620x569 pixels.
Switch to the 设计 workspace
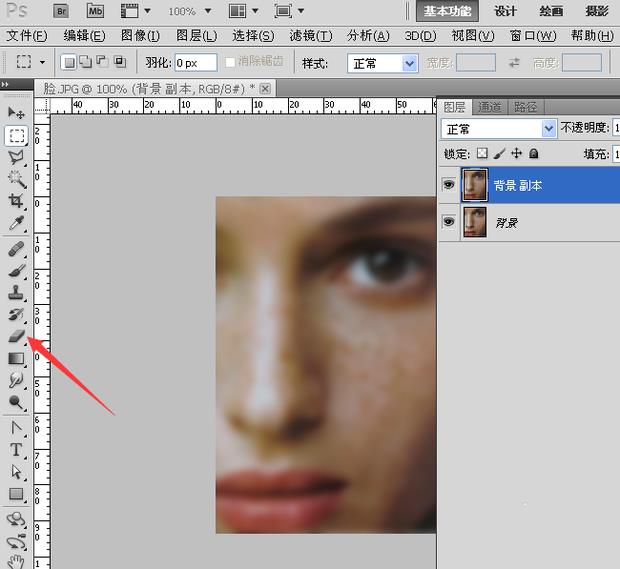click(506, 11)
